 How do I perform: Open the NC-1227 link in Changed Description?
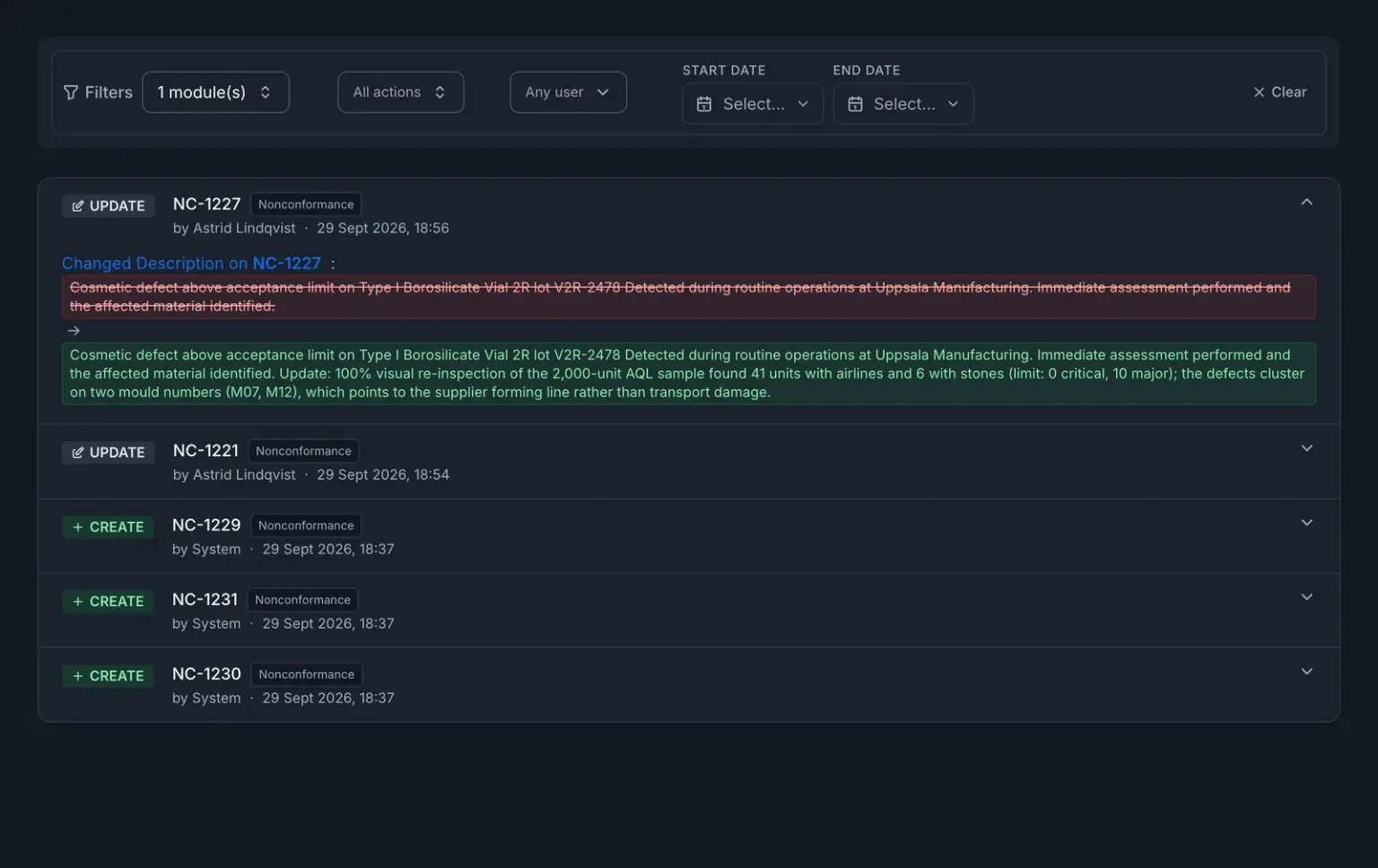click(x=286, y=264)
